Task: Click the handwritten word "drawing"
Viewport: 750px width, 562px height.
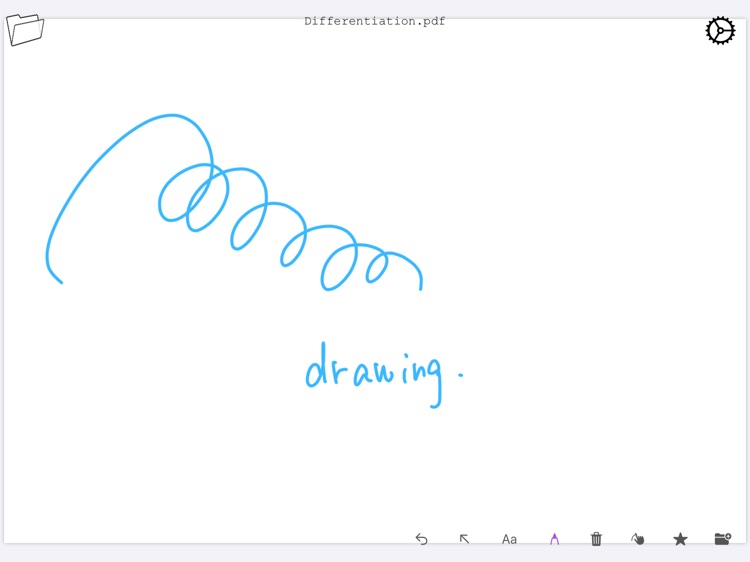Action: point(373,372)
